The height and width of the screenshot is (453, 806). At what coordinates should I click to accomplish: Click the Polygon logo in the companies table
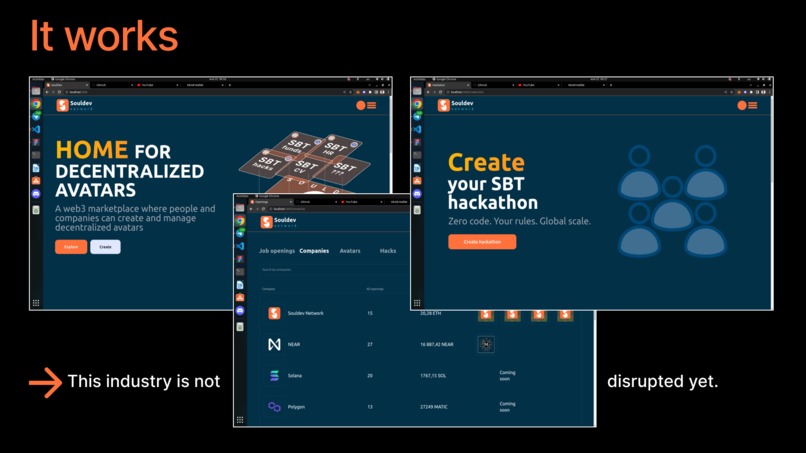pyautogui.click(x=274, y=407)
